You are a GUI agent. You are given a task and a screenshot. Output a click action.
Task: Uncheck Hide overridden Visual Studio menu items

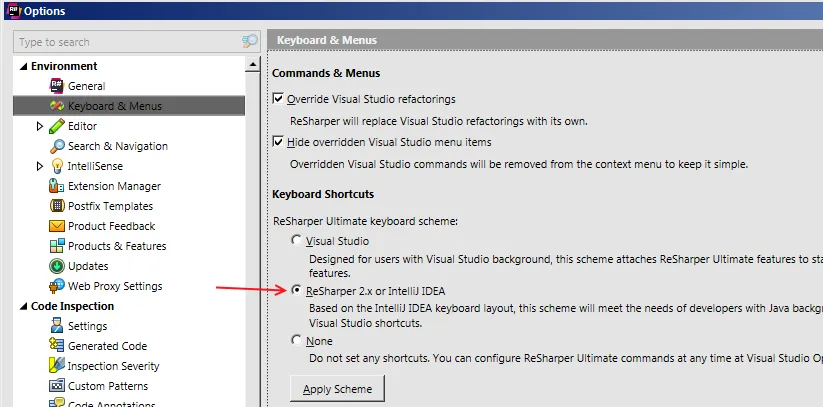coord(279,142)
